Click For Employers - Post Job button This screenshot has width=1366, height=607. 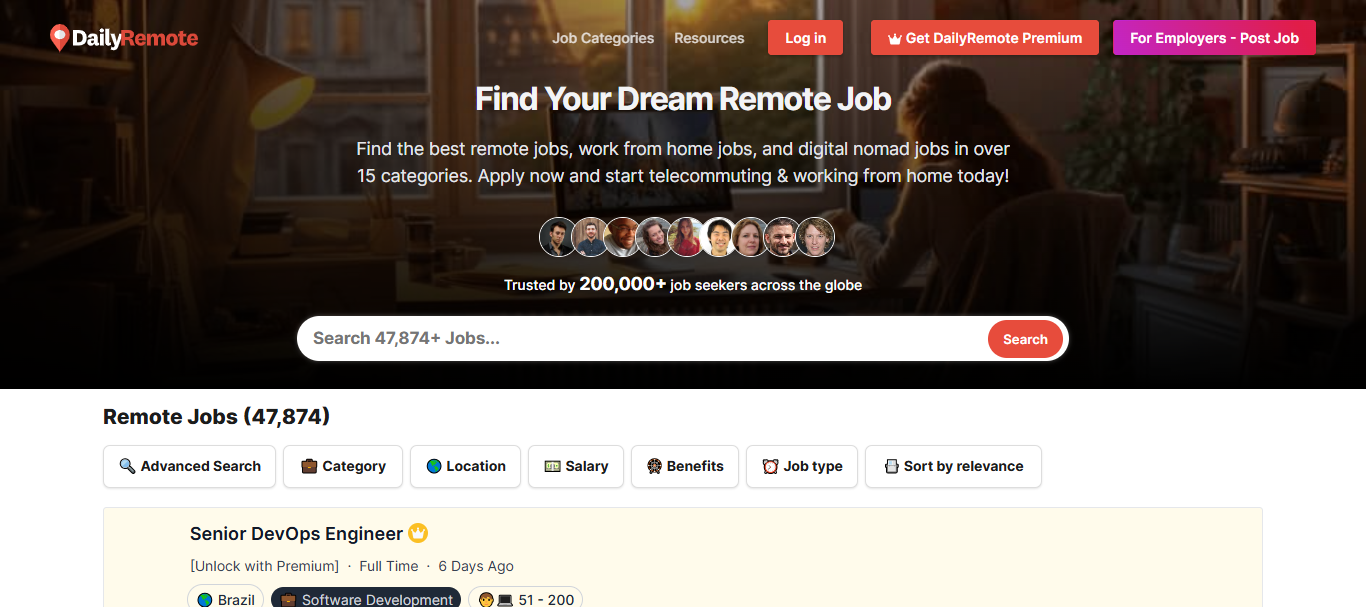click(1214, 38)
